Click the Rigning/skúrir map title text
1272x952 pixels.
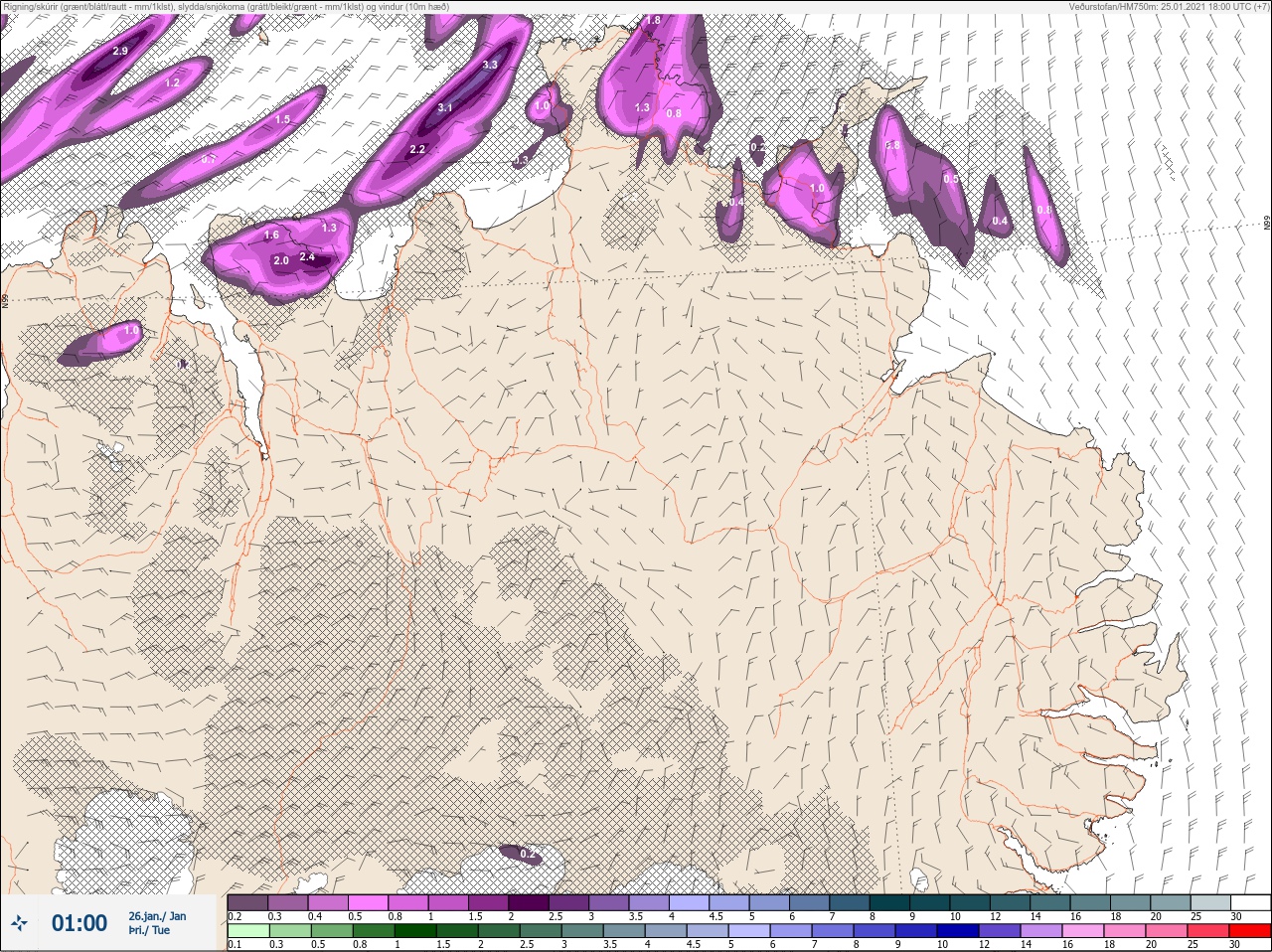click(x=226, y=6)
